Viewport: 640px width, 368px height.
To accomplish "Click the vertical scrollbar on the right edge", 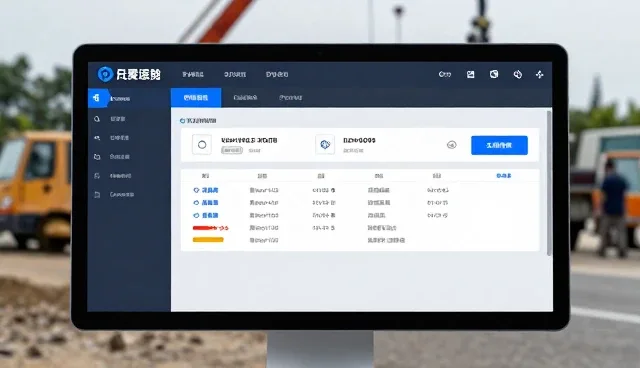I will [549, 183].
